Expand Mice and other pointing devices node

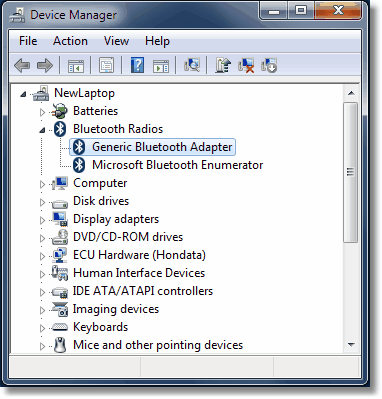[42, 346]
